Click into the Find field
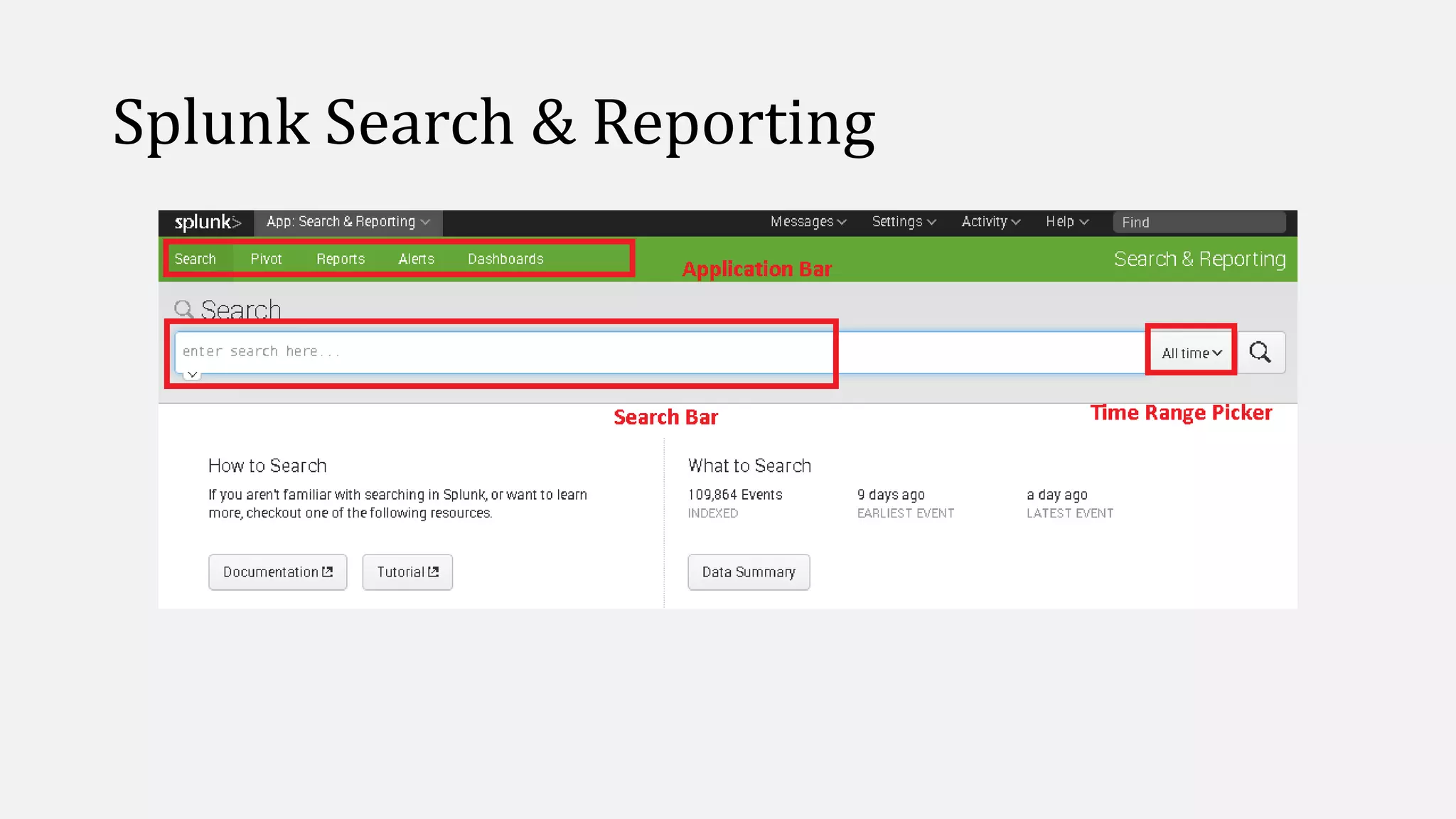This screenshot has height=819, width=1456. tap(1199, 223)
